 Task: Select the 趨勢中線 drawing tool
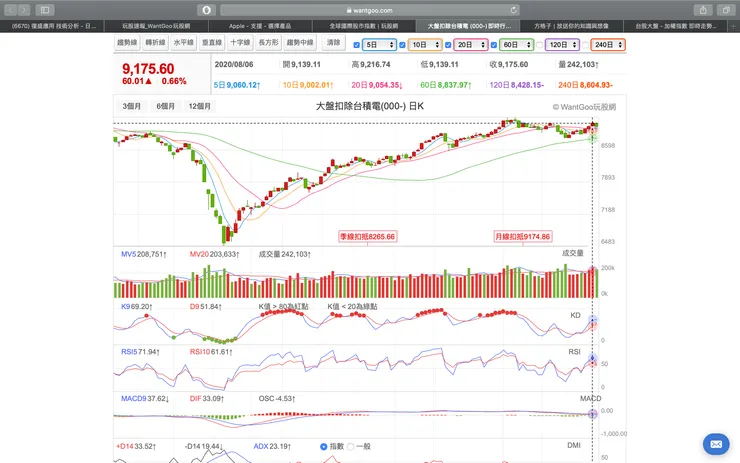point(300,42)
